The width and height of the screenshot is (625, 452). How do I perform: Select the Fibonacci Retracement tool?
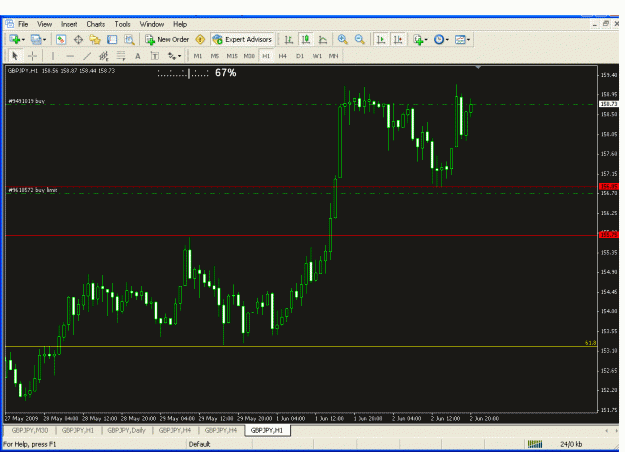click(x=121, y=56)
